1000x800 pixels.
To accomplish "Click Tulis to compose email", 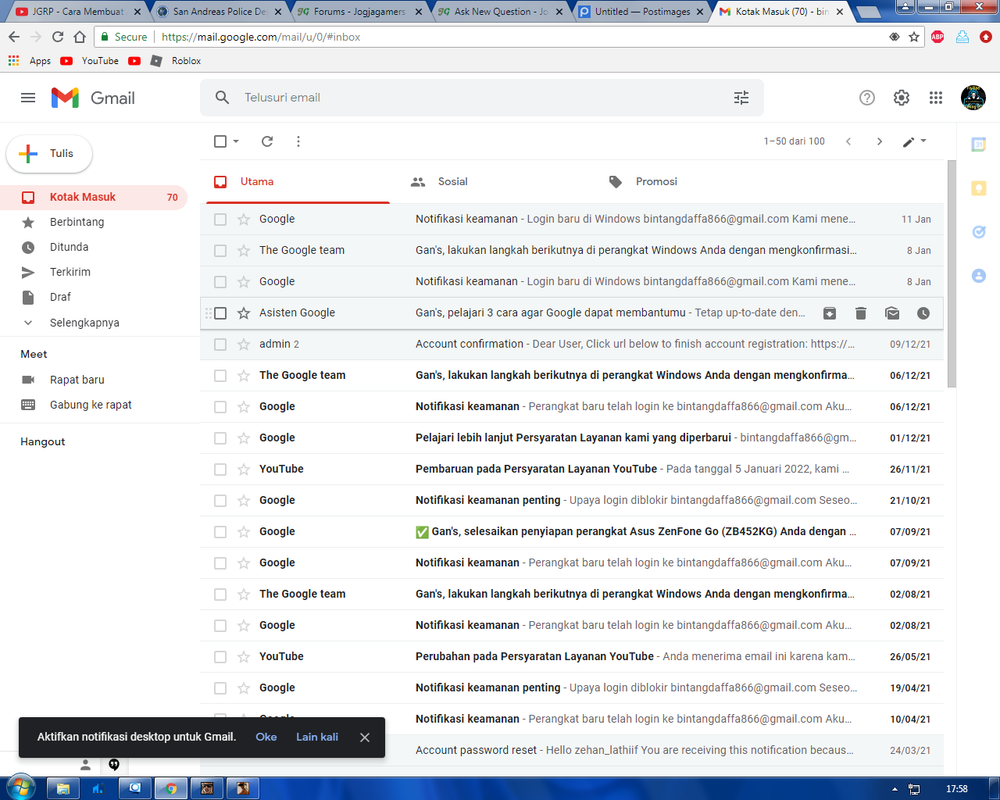I will 49,154.
